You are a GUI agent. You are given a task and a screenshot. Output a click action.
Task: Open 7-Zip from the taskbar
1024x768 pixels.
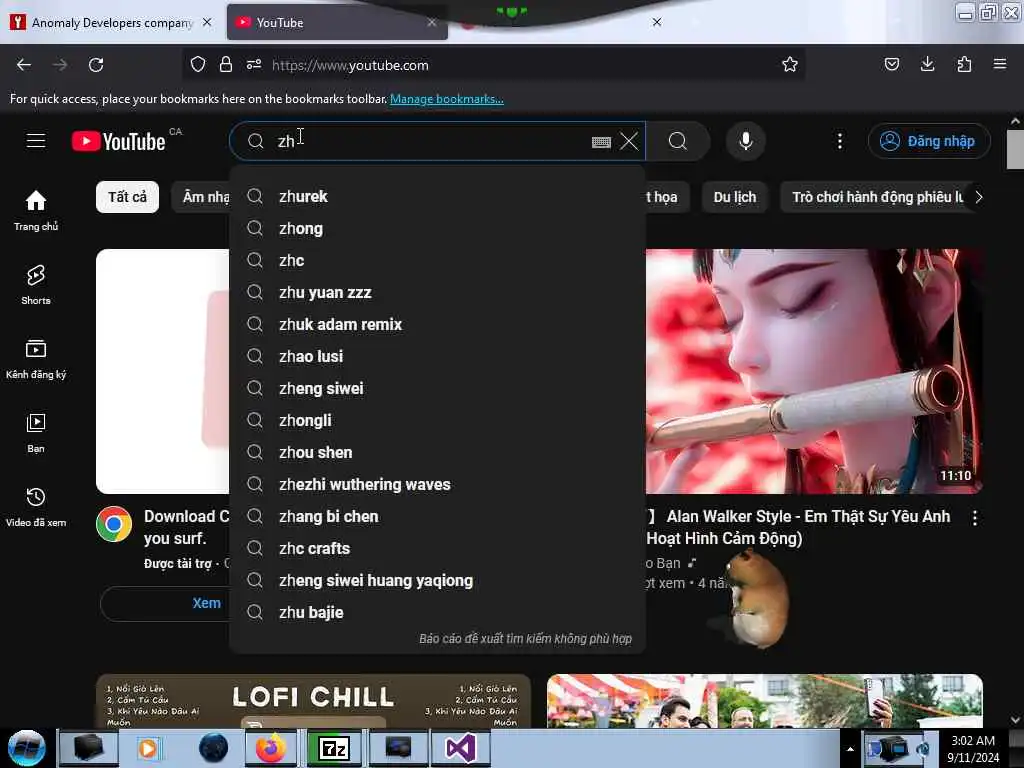coord(334,748)
